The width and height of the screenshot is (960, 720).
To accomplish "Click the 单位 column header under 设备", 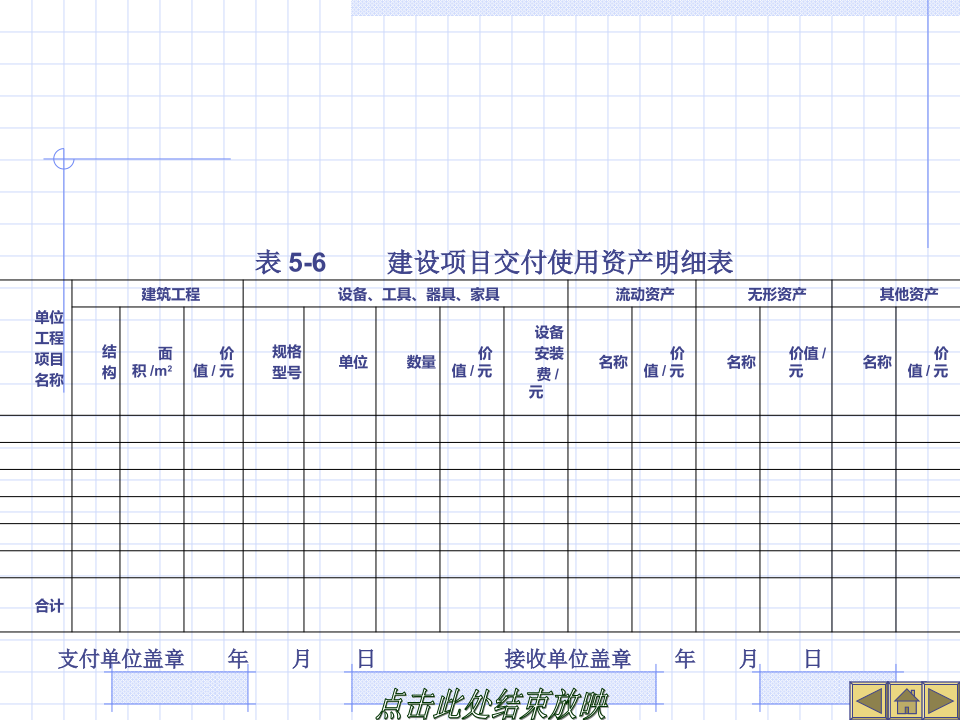I will click(x=353, y=362).
